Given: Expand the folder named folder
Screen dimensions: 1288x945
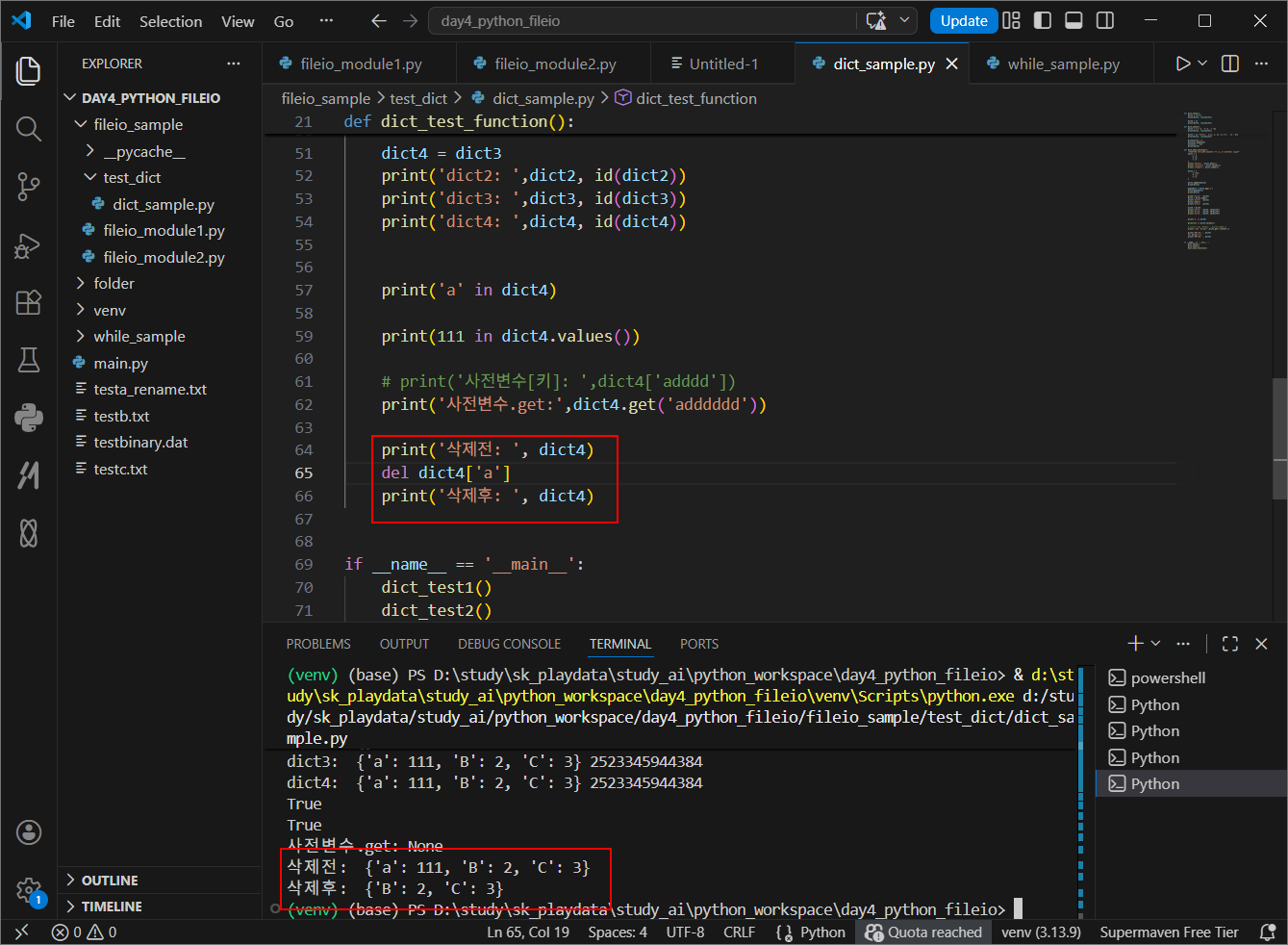Looking at the screenshot, I should coord(160,283).
